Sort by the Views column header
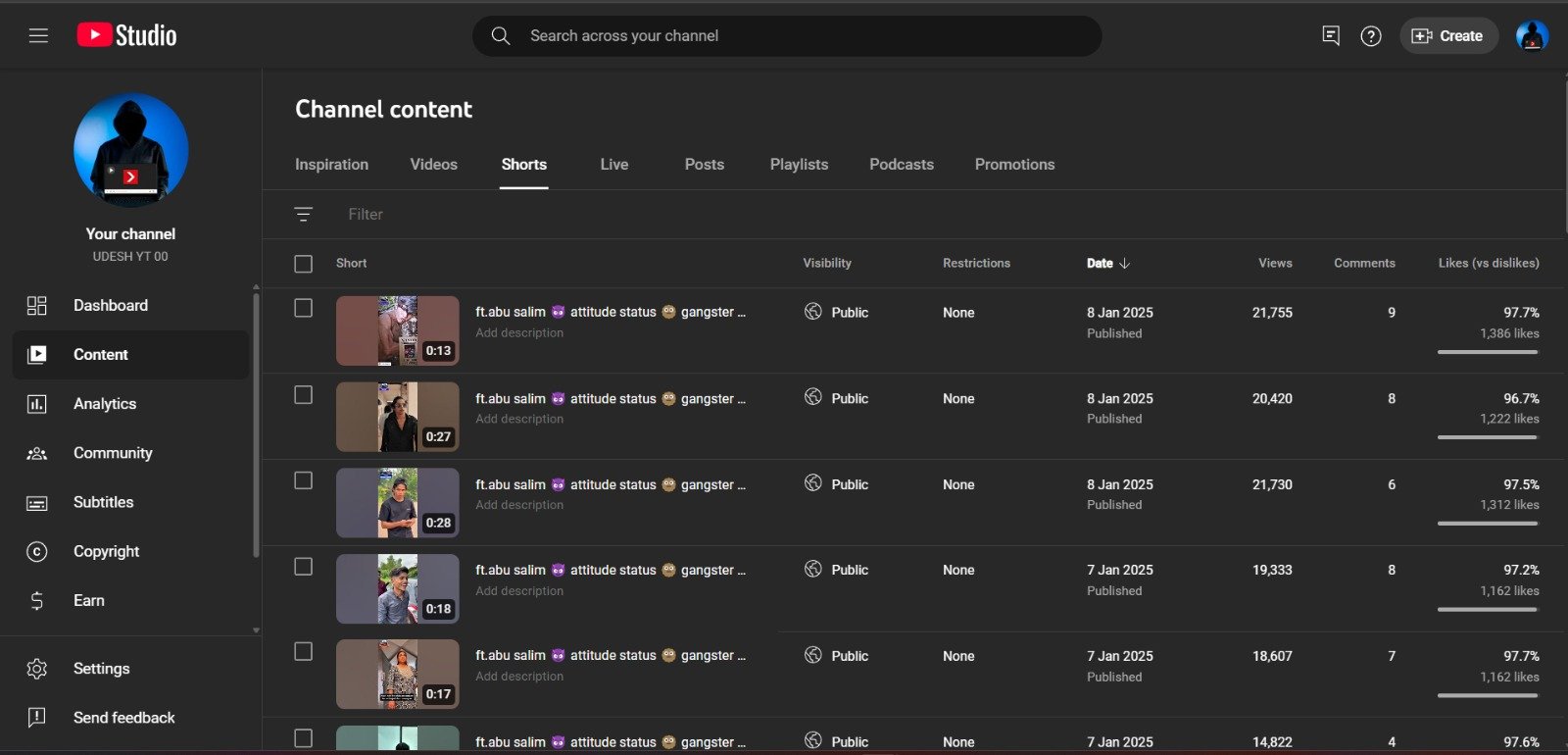 tap(1275, 263)
